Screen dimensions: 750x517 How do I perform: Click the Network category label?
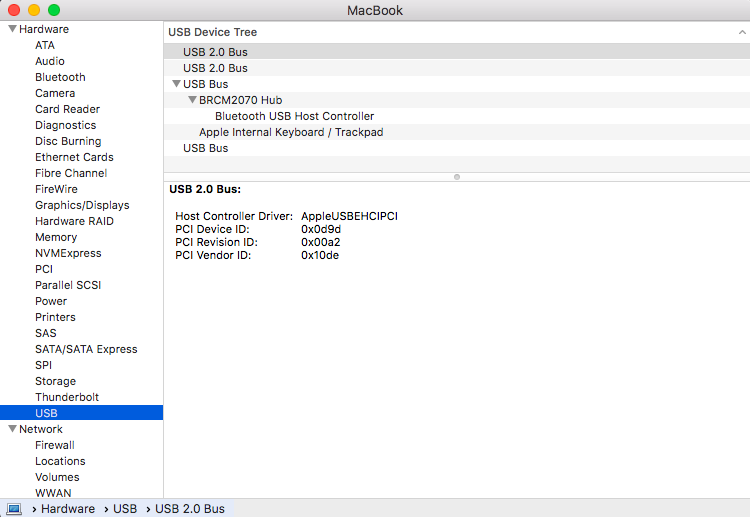click(x=41, y=429)
